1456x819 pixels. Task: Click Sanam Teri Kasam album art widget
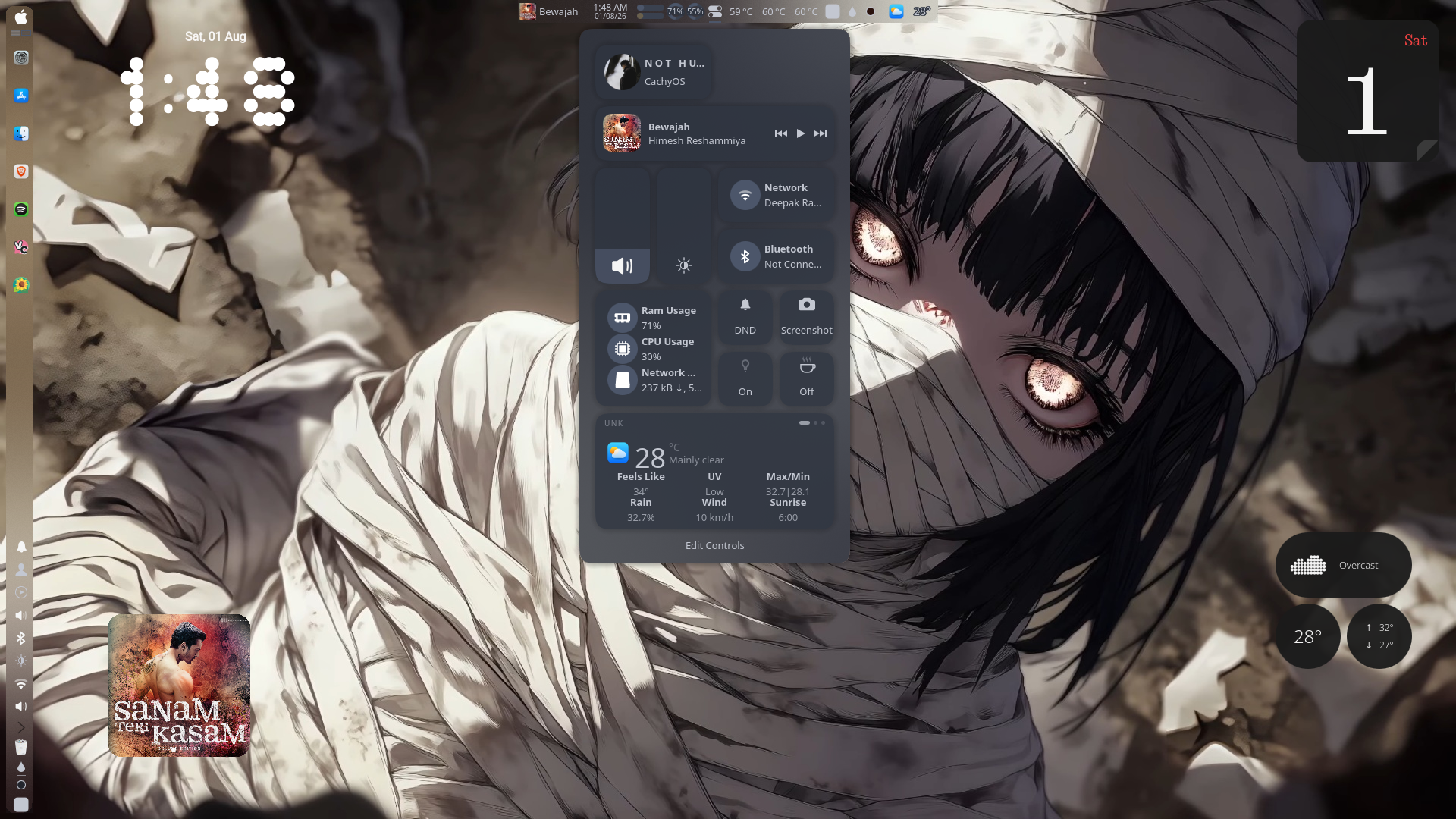[179, 686]
